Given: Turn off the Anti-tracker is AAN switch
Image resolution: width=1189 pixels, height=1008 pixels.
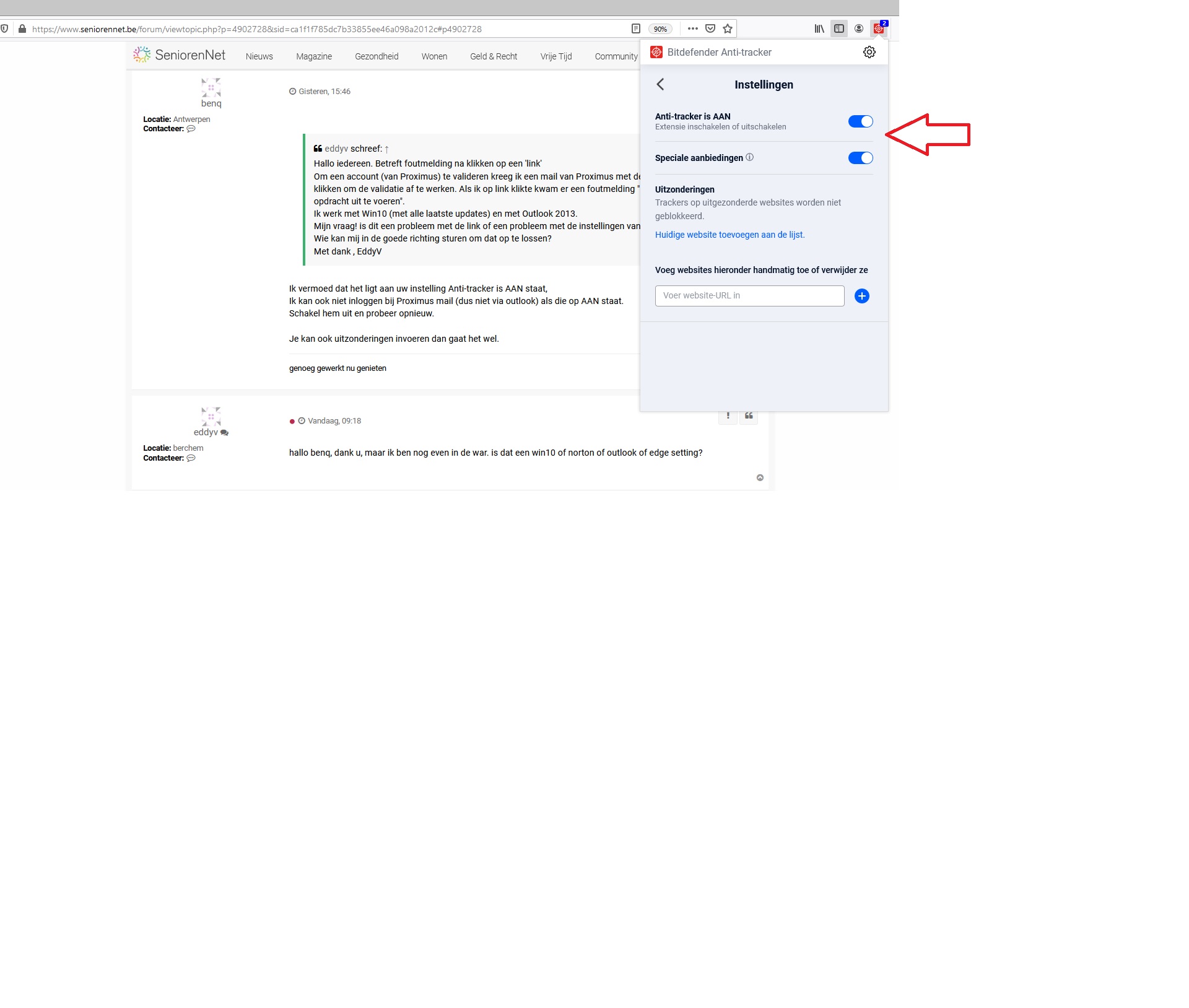Looking at the screenshot, I should point(860,122).
